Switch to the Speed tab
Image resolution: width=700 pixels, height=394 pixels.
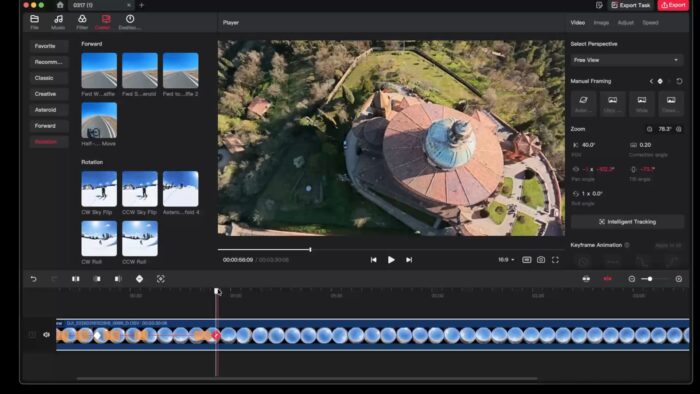[x=650, y=22]
